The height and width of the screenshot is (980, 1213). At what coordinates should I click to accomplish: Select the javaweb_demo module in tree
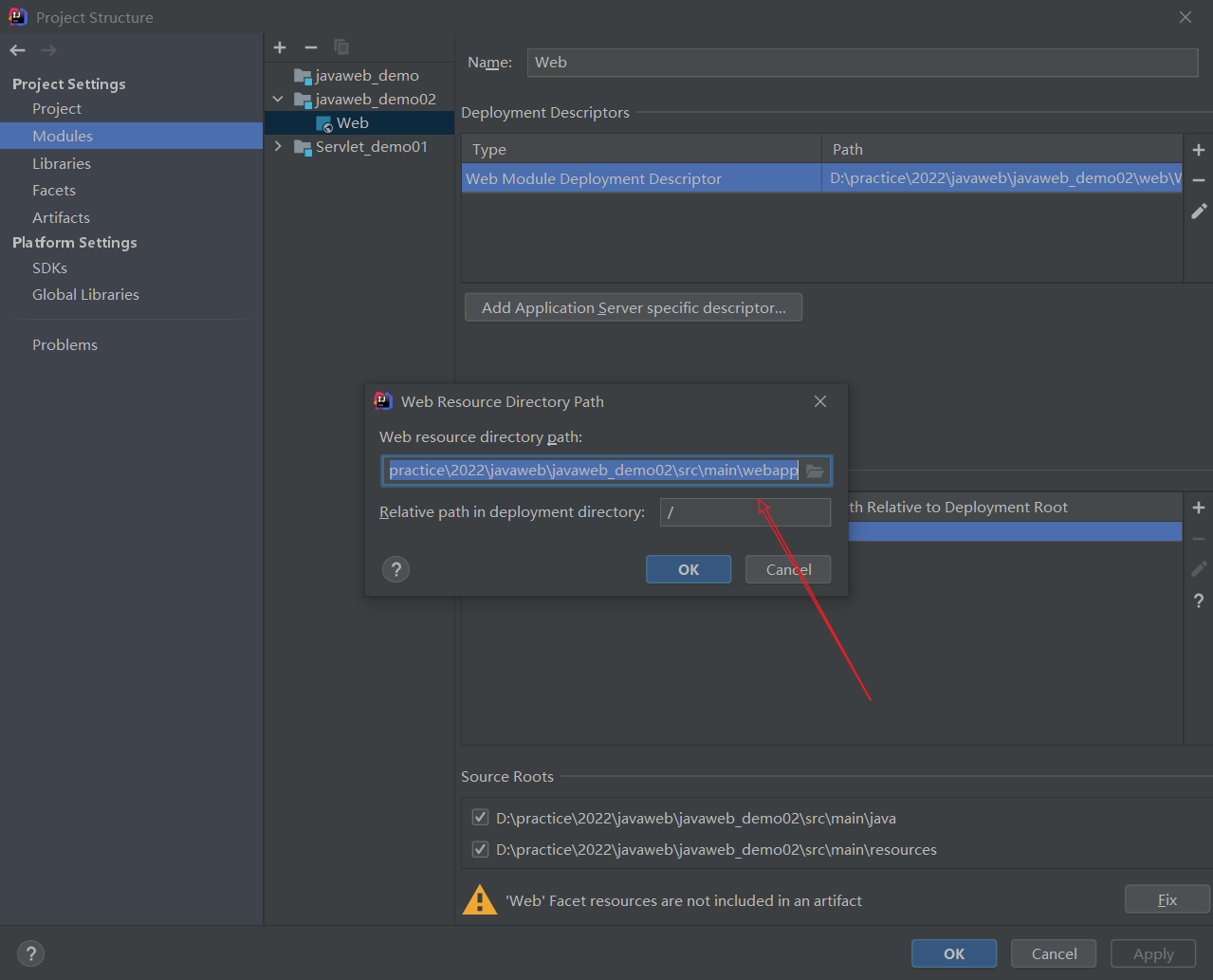point(367,75)
